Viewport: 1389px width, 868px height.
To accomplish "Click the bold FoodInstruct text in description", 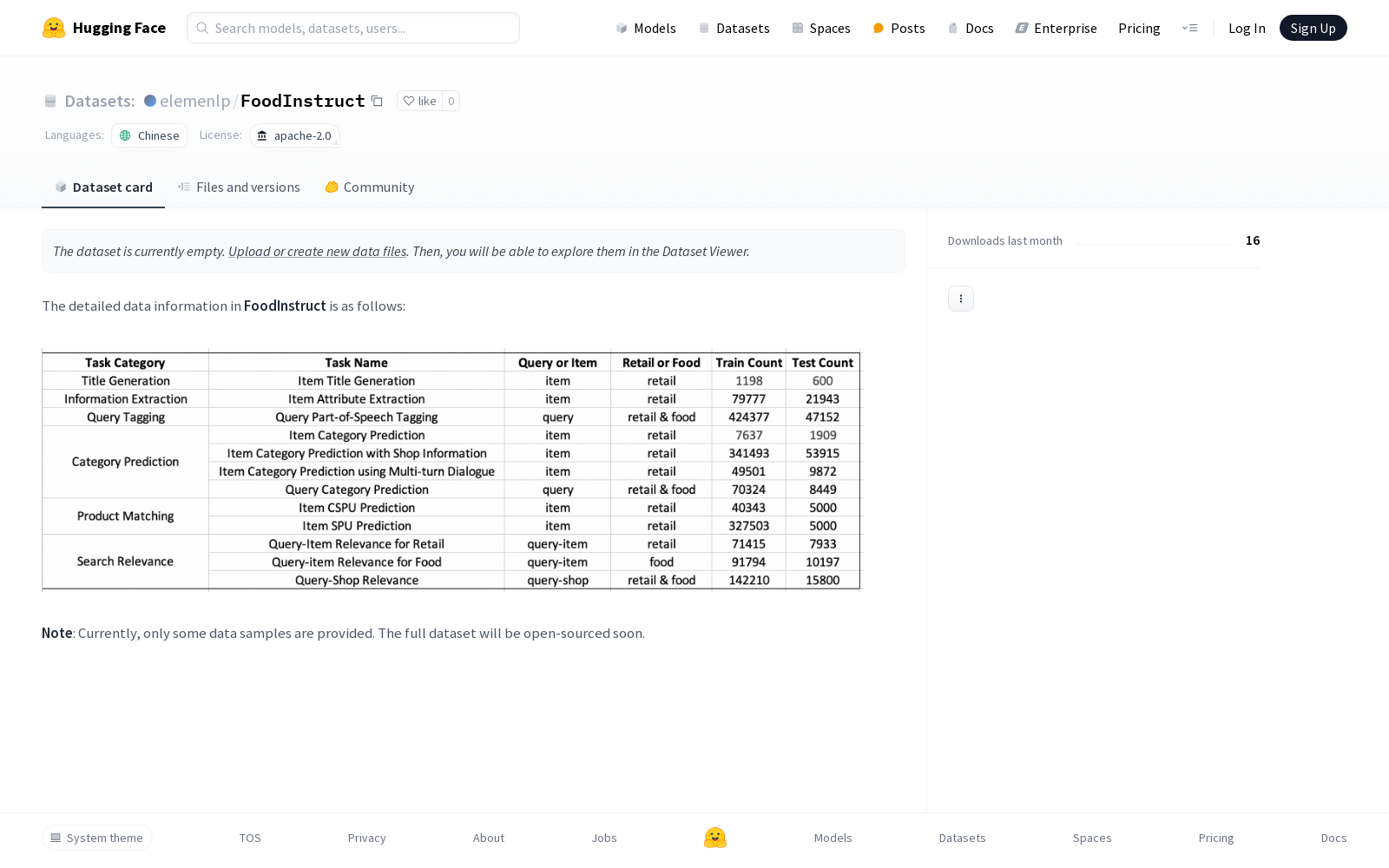I will pos(285,306).
